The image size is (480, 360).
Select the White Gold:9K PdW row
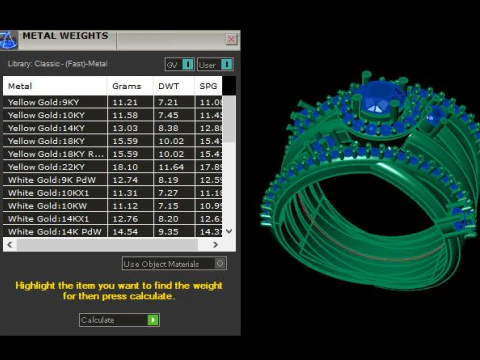pos(113,180)
